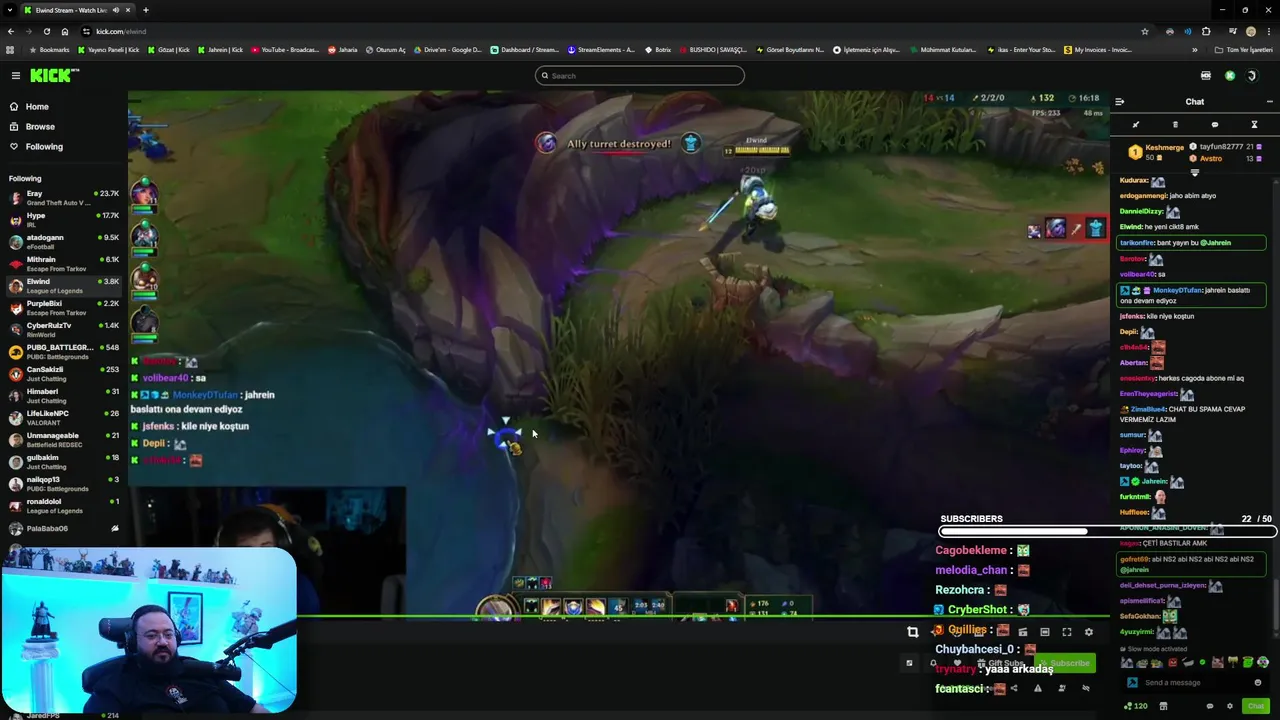This screenshot has height=720, width=1280.
Task: Mute the Elwind Stream browser tab
Action: (116, 10)
